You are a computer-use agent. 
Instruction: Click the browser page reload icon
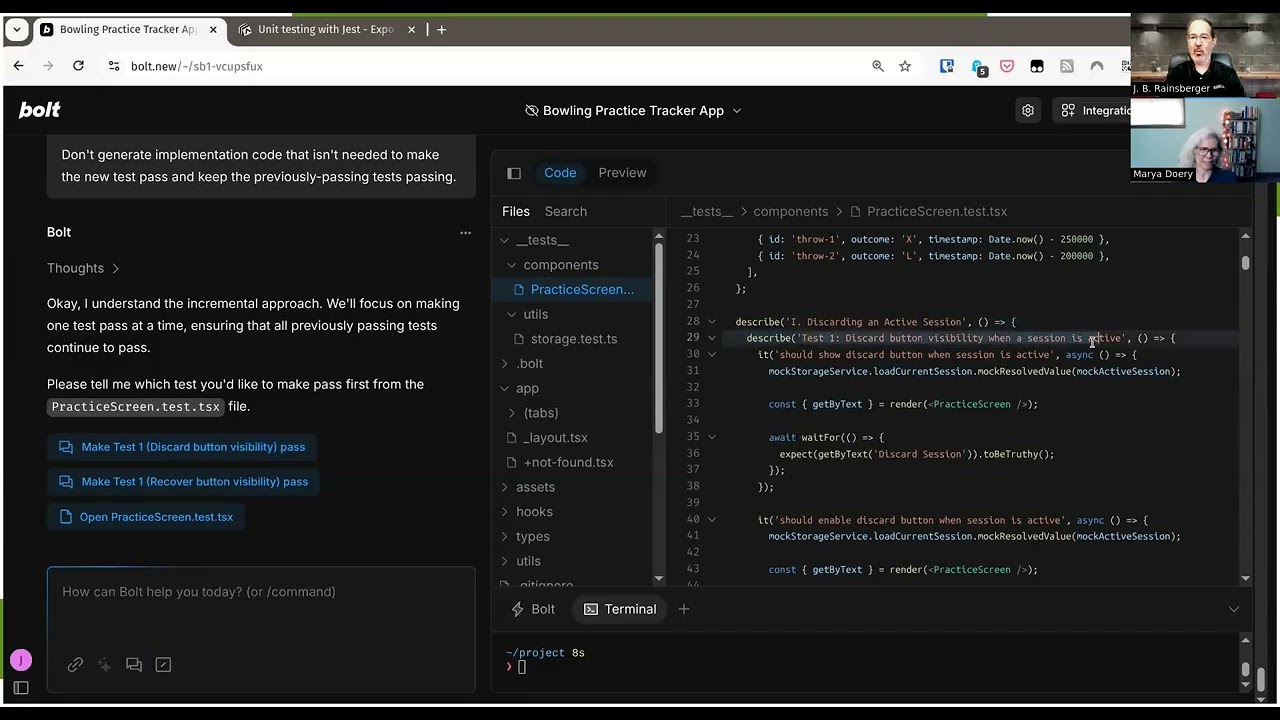coord(78,66)
